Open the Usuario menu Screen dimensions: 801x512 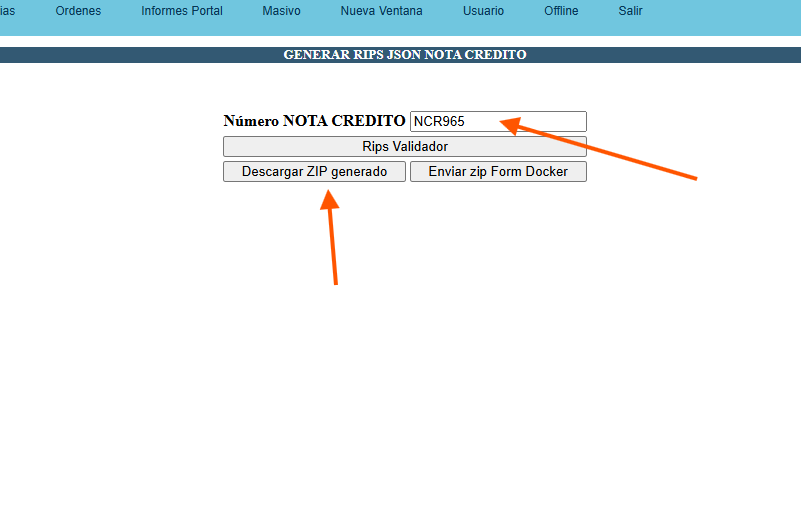[483, 11]
